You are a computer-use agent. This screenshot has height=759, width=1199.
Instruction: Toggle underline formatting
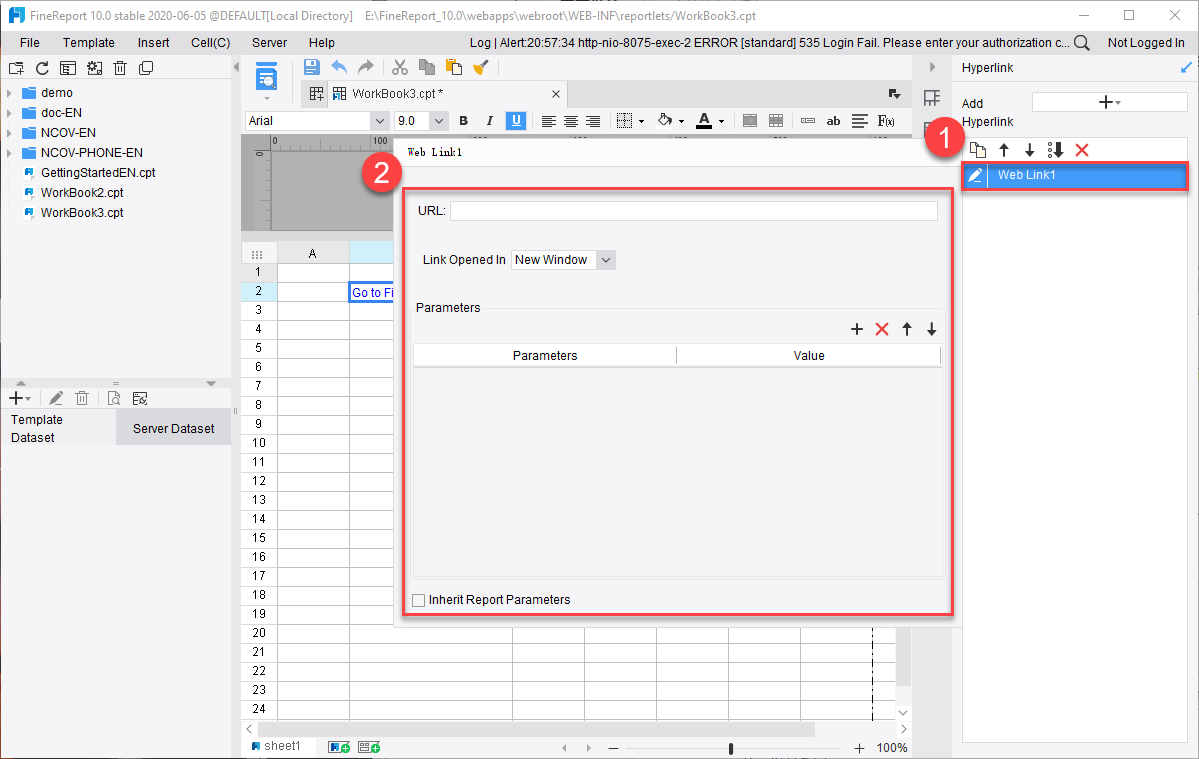click(x=515, y=120)
